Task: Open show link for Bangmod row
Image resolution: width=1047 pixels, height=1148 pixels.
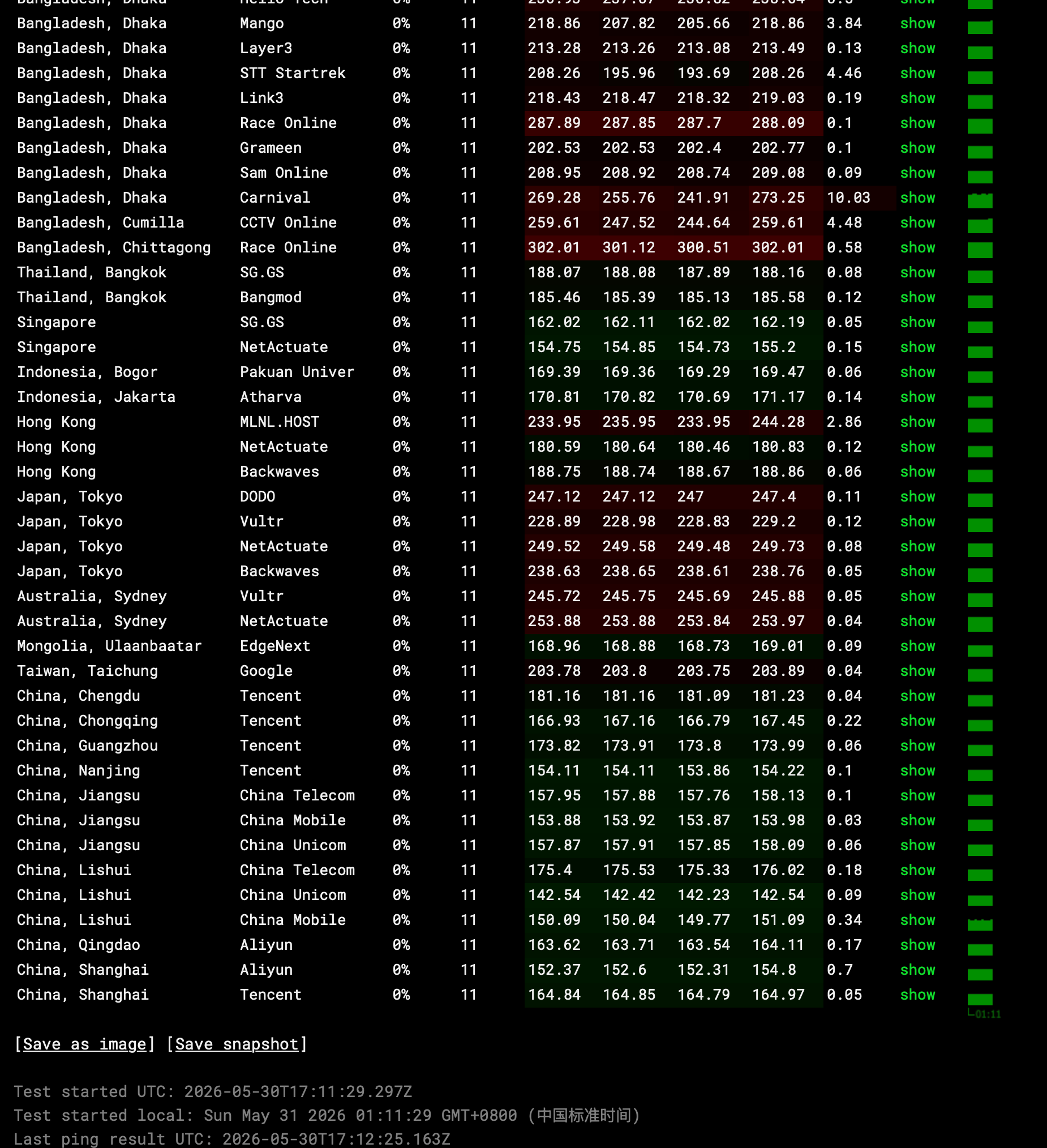Action: point(917,297)
